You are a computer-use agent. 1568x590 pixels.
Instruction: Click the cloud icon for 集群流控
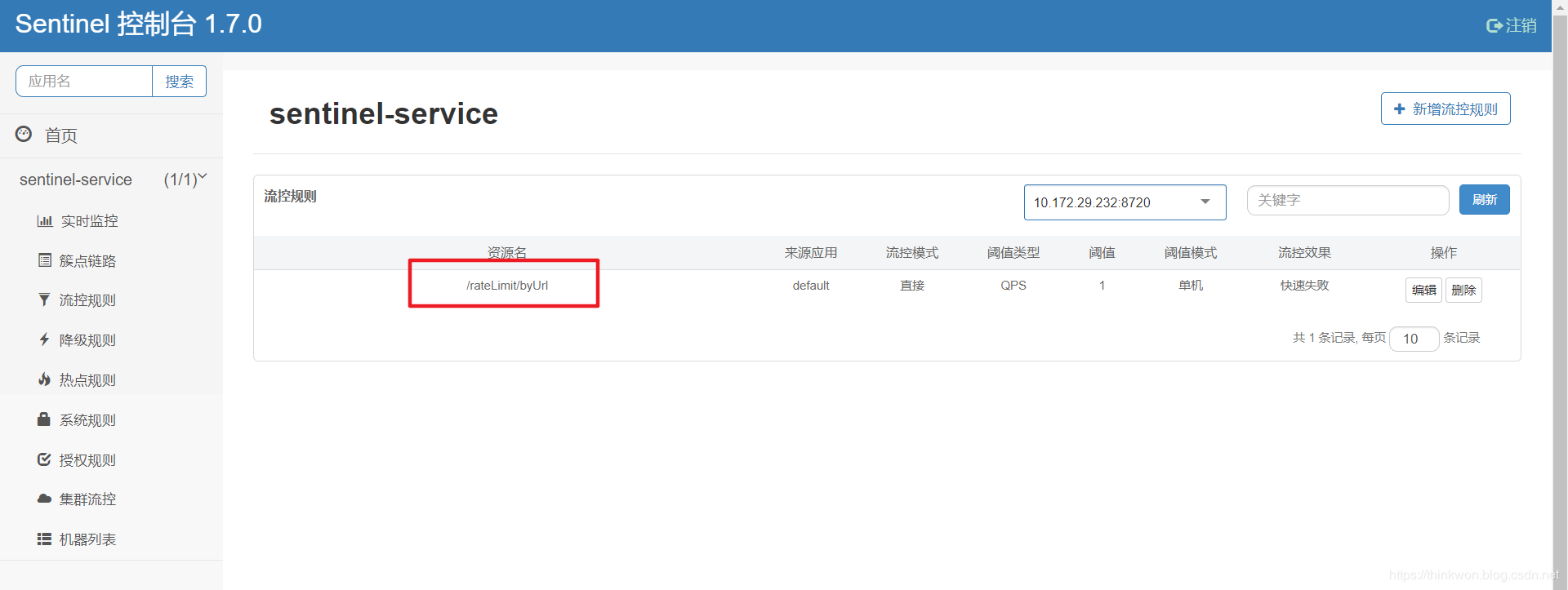44,499
